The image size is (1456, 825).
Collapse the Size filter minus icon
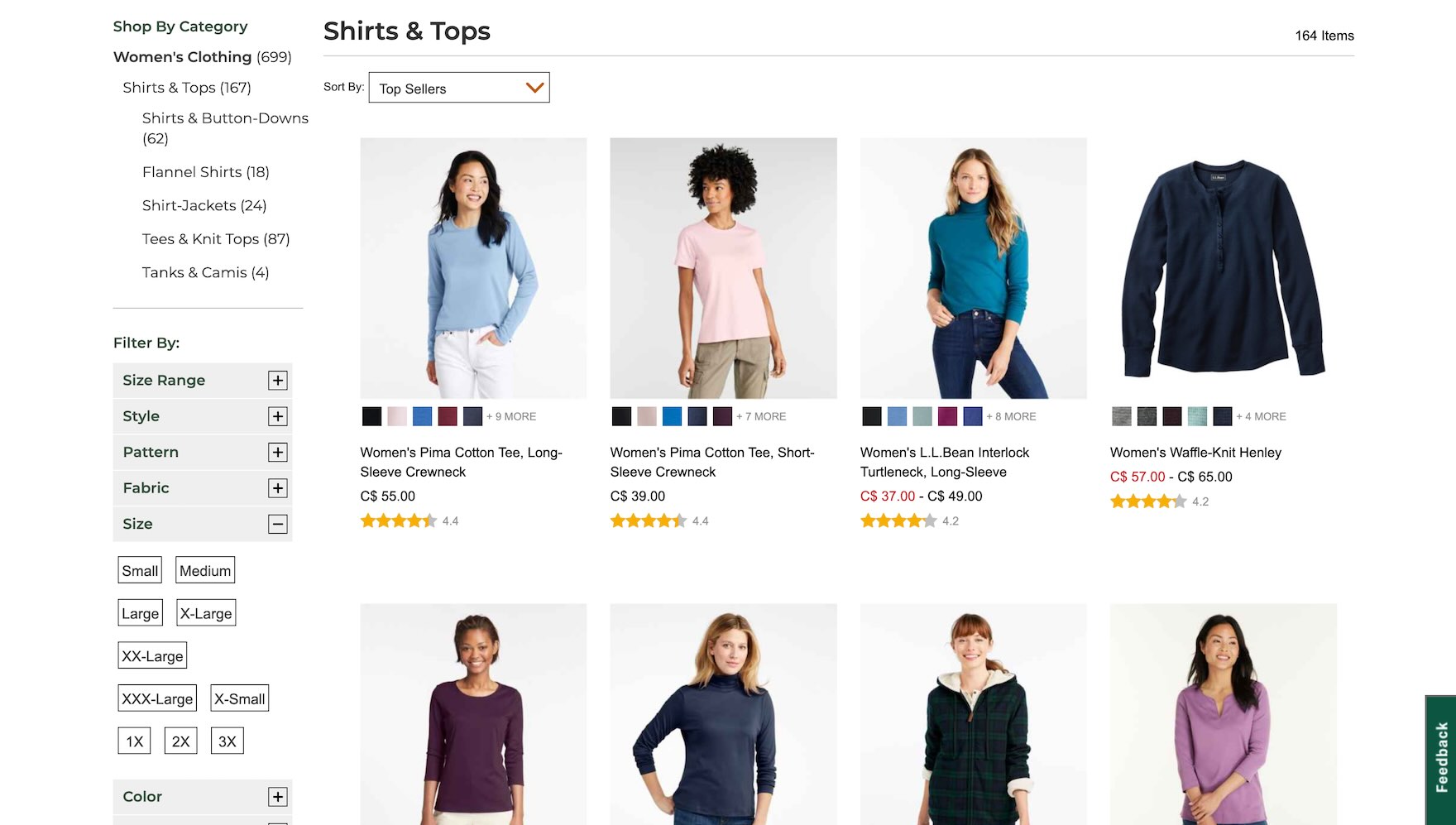[x=278, y=524]
